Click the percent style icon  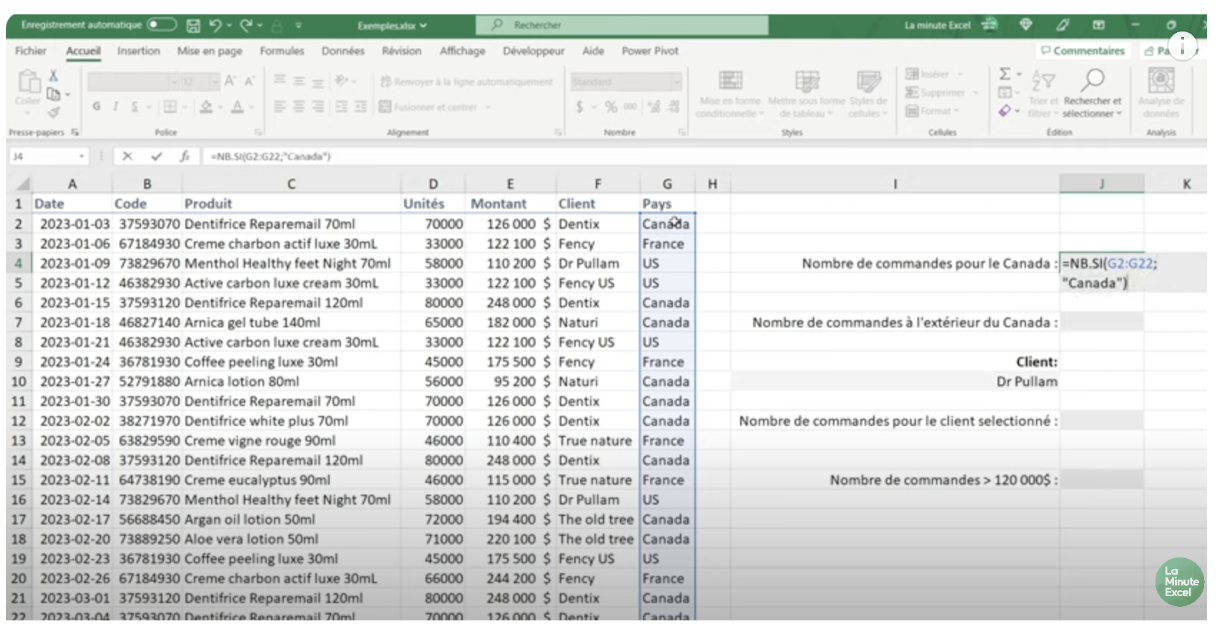(611, 106)
